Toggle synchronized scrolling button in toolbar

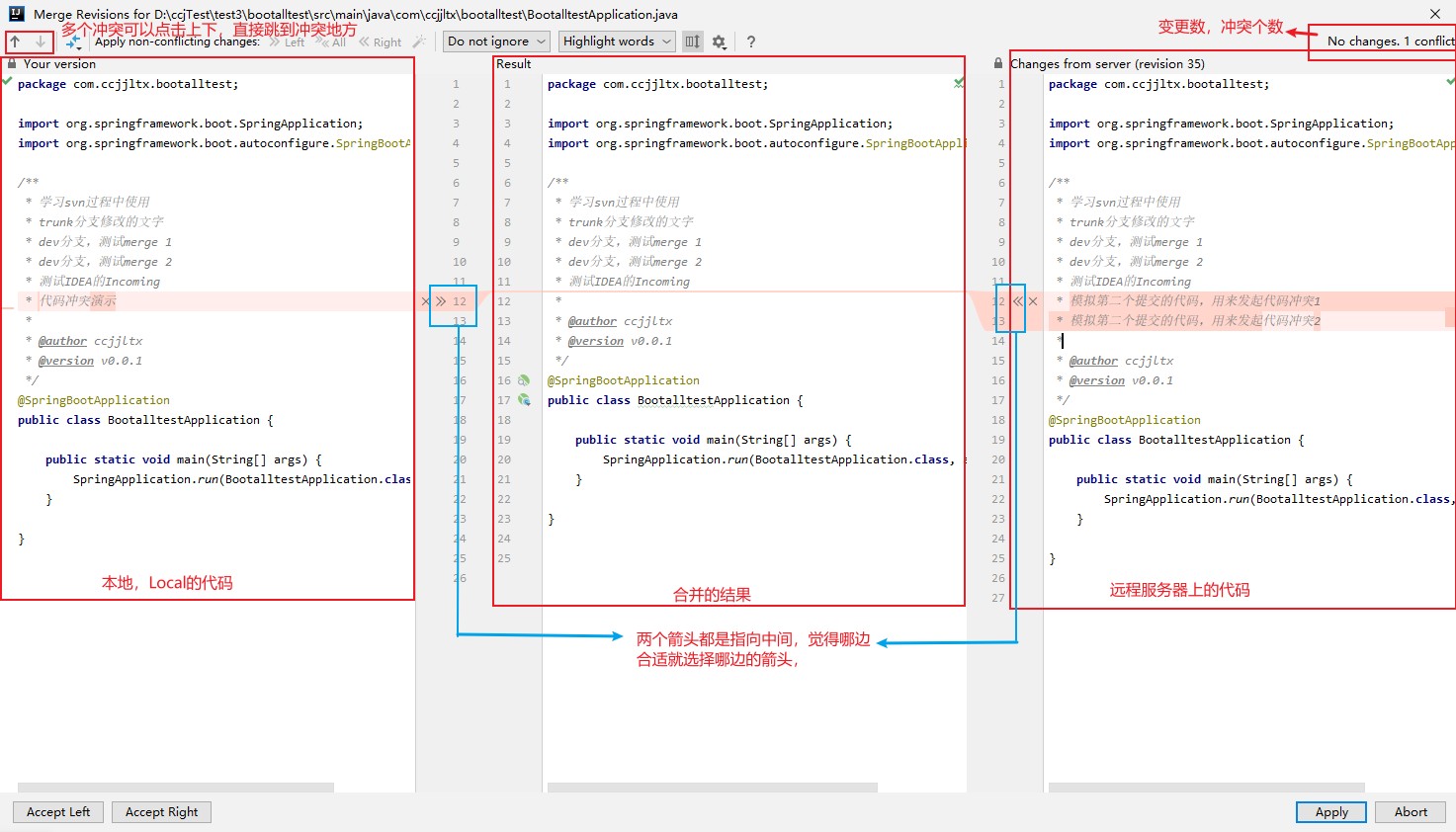(x=692, y=42)
